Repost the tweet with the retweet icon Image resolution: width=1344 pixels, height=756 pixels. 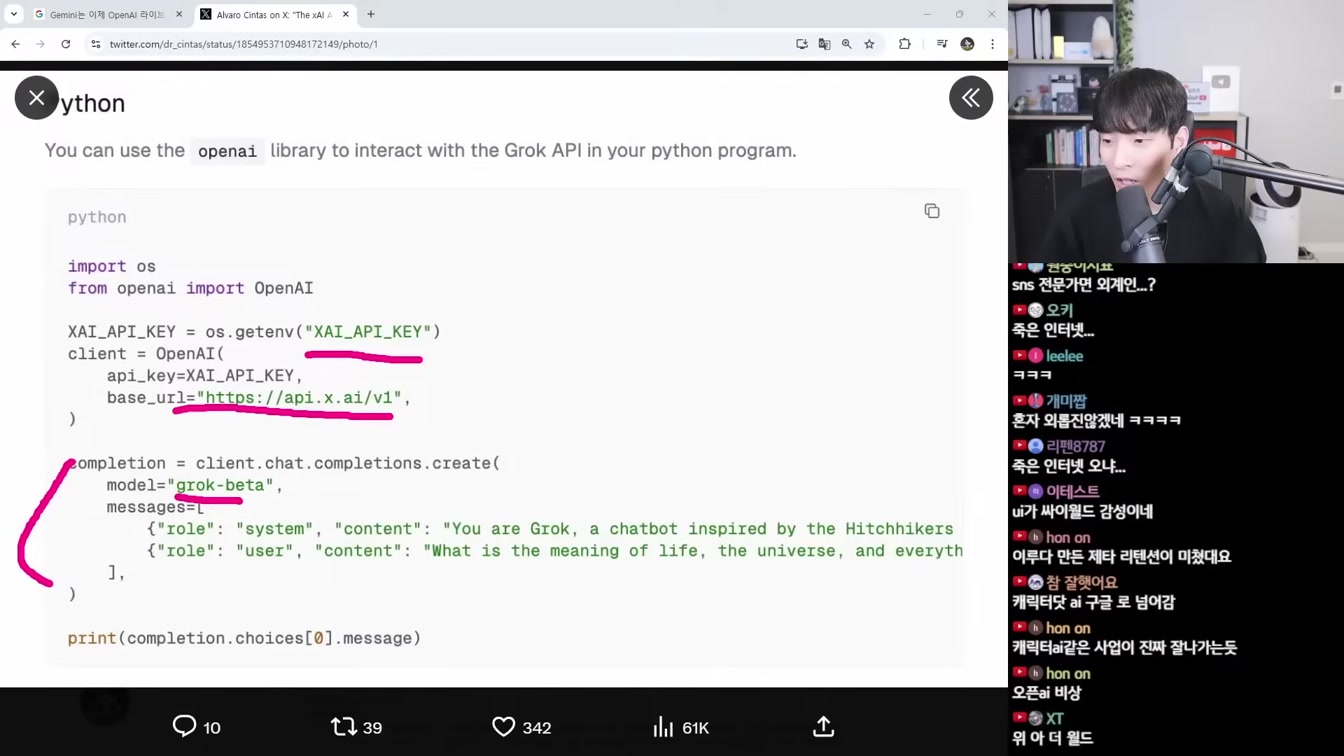[344, 727]
